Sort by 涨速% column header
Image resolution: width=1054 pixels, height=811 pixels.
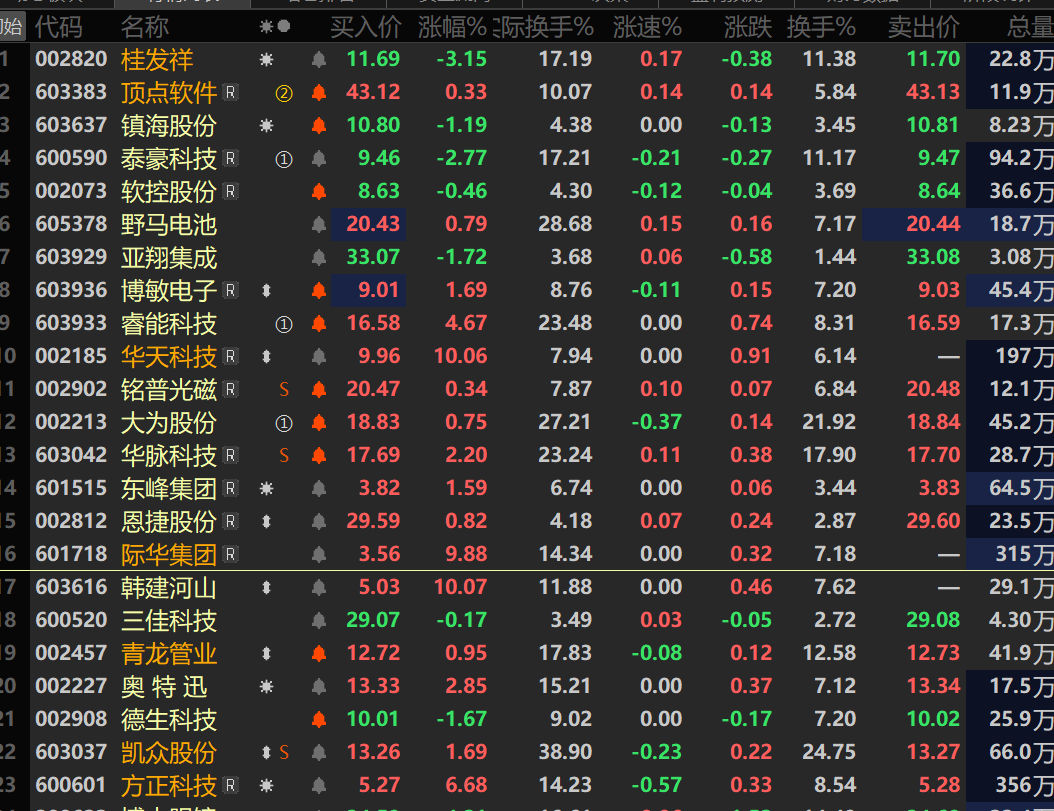coord(647,27)
